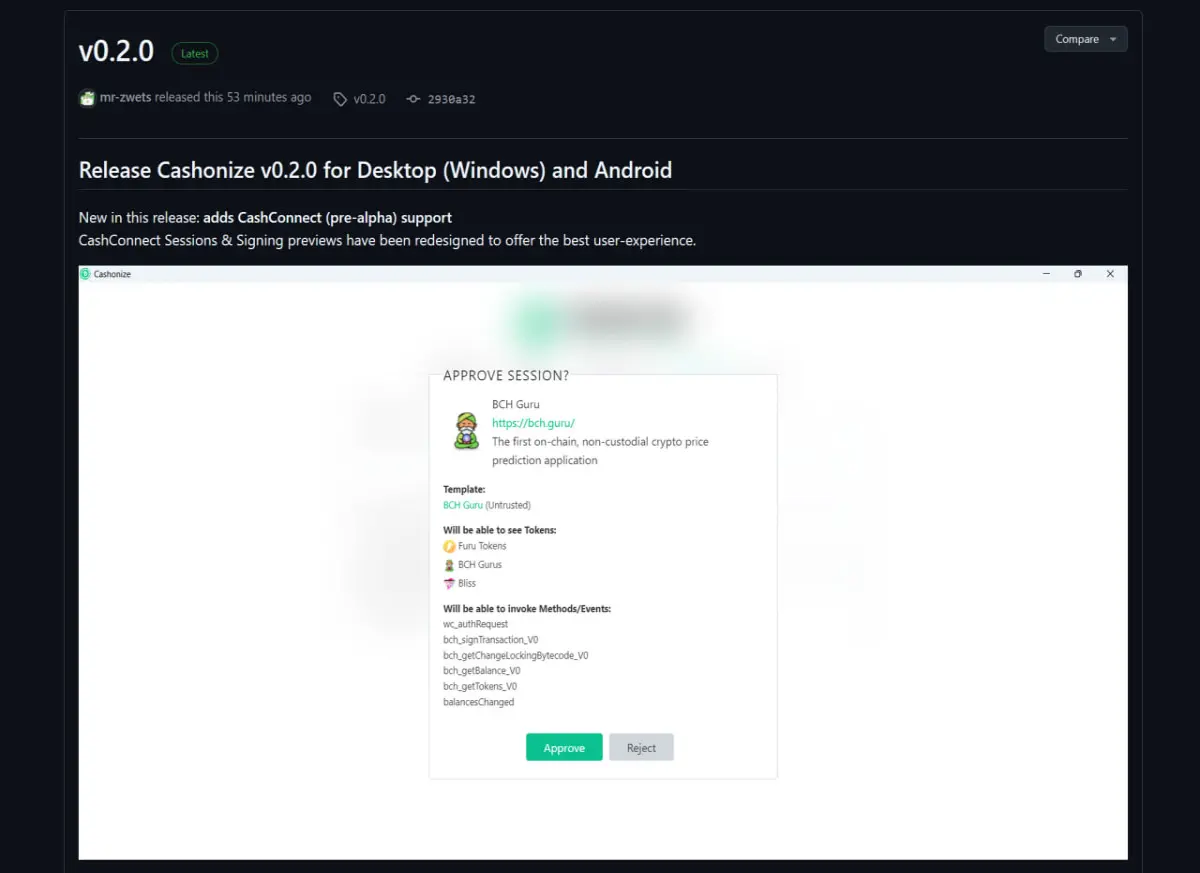This screenshot has width=1200, height=873.
Task: Click the v0.2.0 tag icon
Action: point(340,99)
